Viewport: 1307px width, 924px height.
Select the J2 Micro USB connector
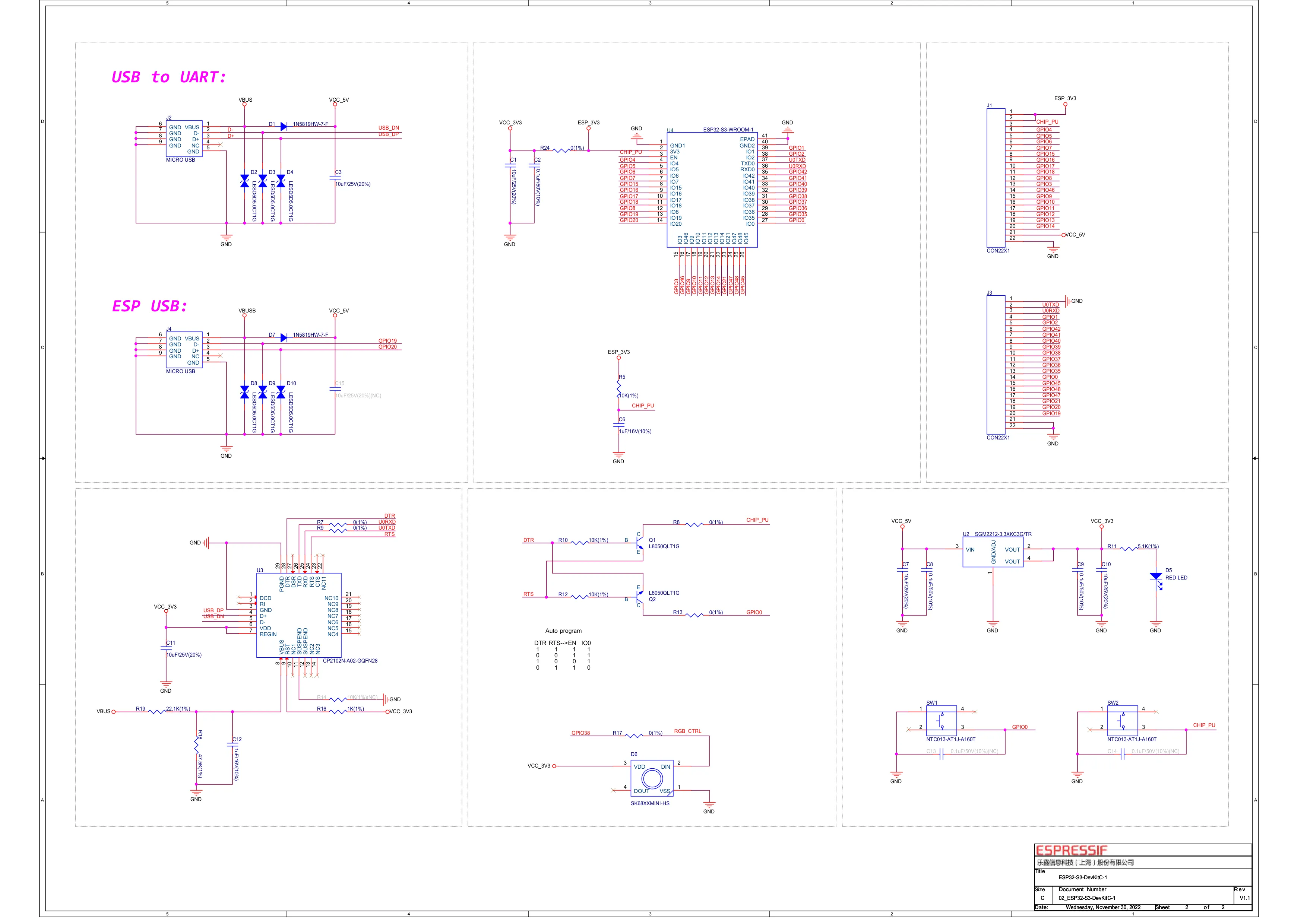click(184, 139)
